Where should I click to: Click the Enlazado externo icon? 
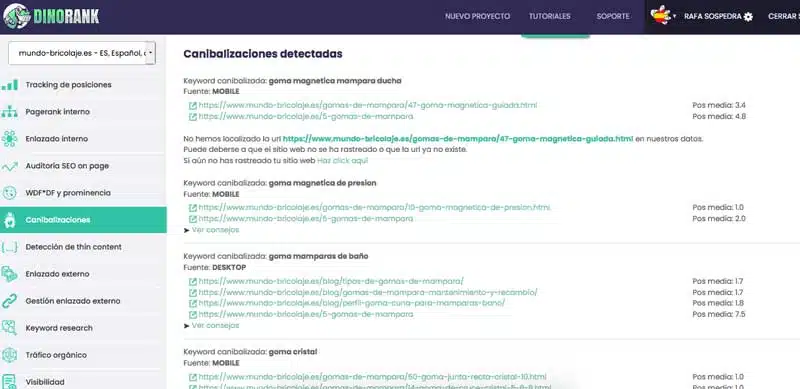(10, 274)
